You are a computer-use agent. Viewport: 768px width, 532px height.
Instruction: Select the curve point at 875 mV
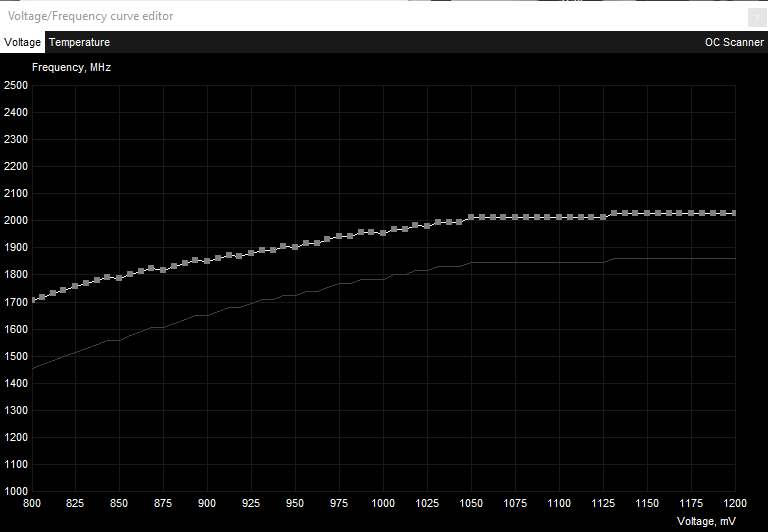point(163,270)
